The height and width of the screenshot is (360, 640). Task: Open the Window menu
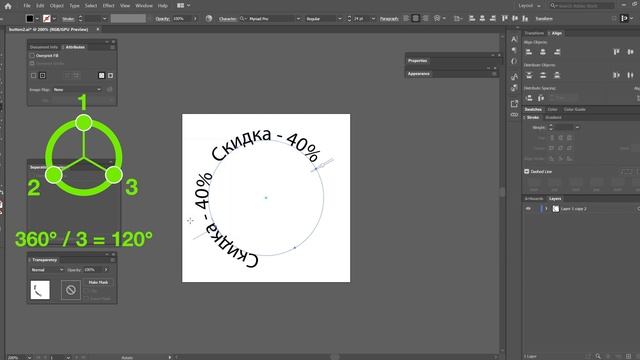click(x=144, y=6)
